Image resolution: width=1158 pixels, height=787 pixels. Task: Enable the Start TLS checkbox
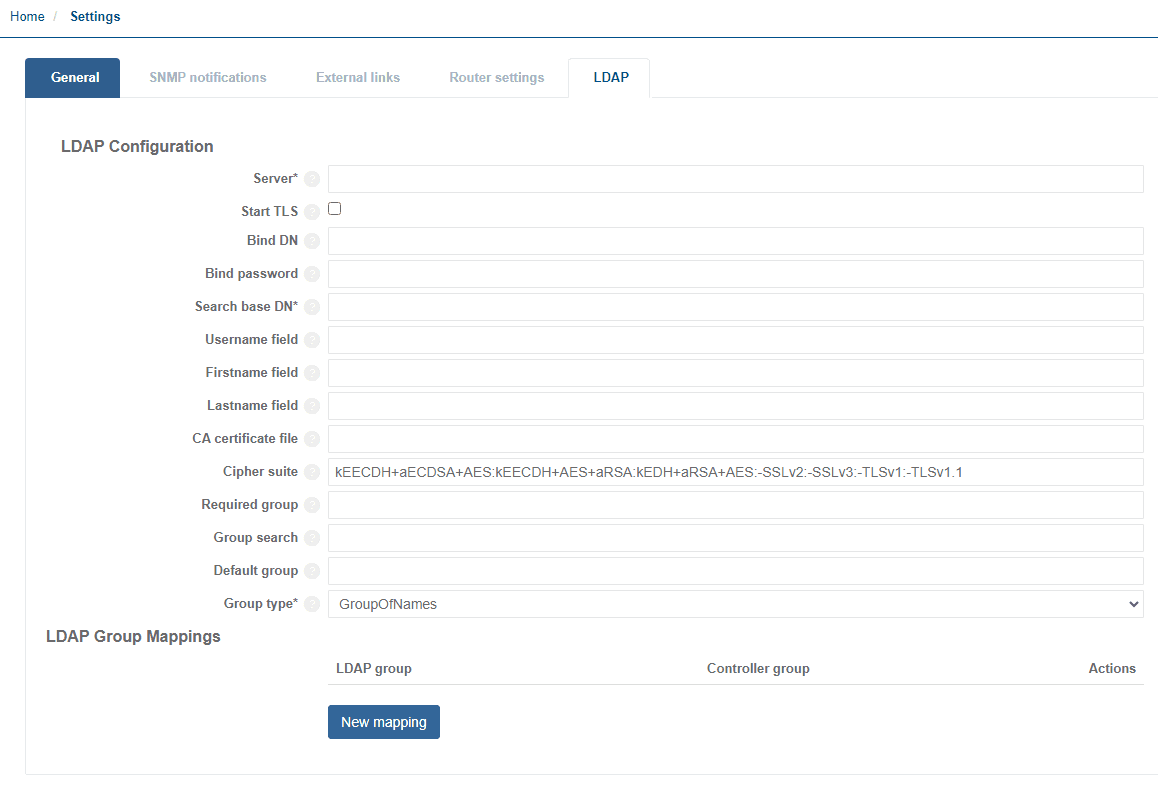click(334, 208)
